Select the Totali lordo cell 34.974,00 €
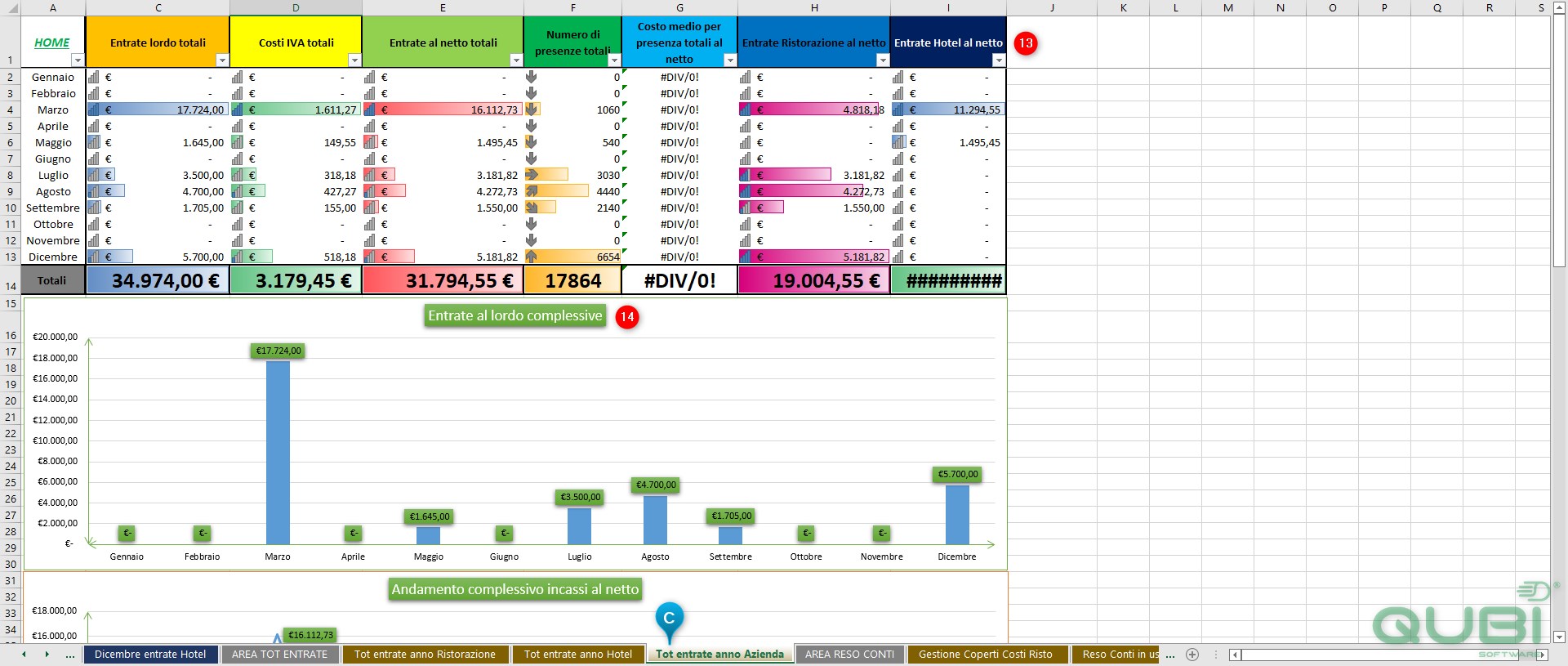The width and height of the screenshot is (1568, 666). coord(158,280)
